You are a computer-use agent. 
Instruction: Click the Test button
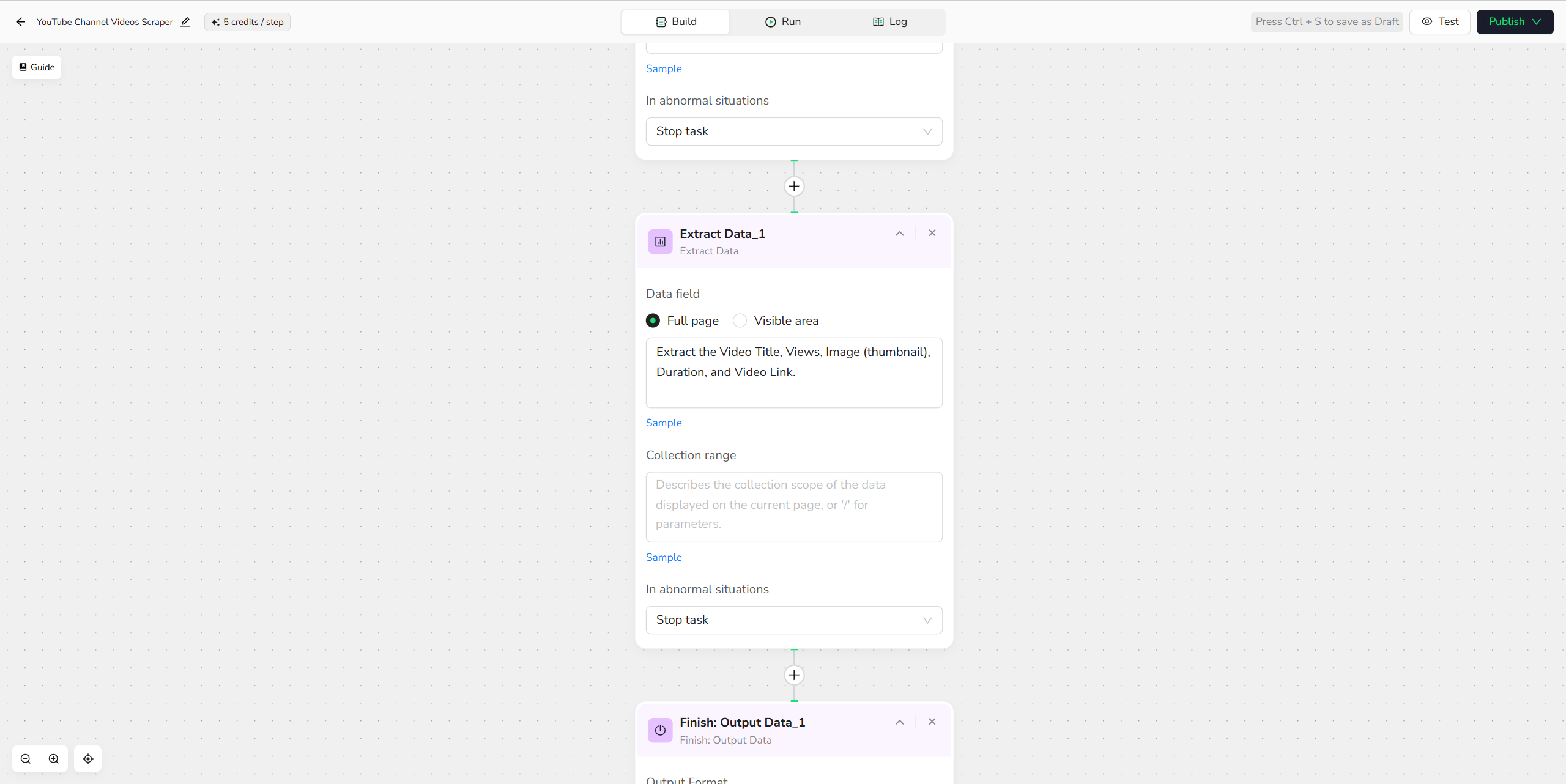tap(1439, 22)
